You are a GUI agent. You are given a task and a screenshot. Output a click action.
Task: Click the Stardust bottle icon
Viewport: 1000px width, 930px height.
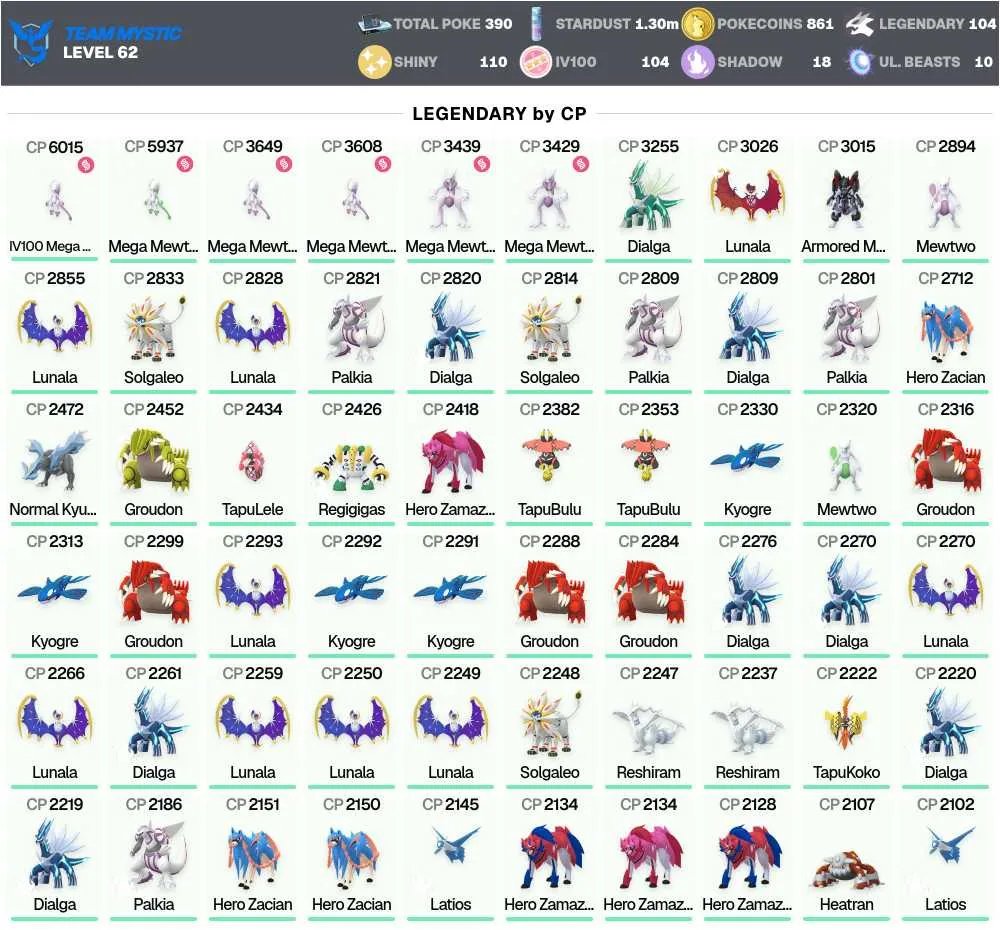coord(536,24)
